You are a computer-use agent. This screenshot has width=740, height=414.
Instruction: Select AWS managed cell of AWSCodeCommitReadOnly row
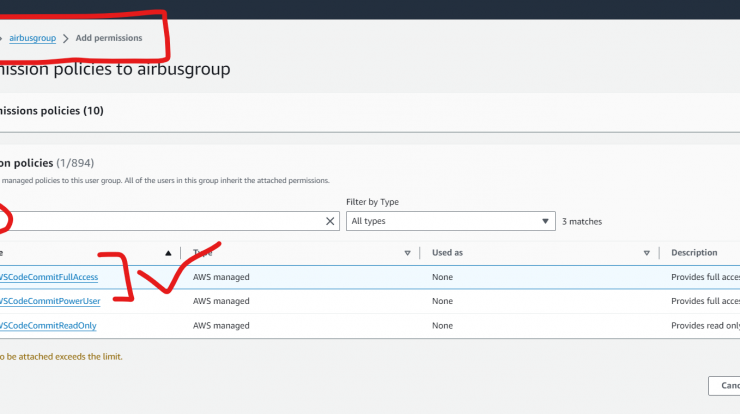pyautogui.click(x=221, y=326)
